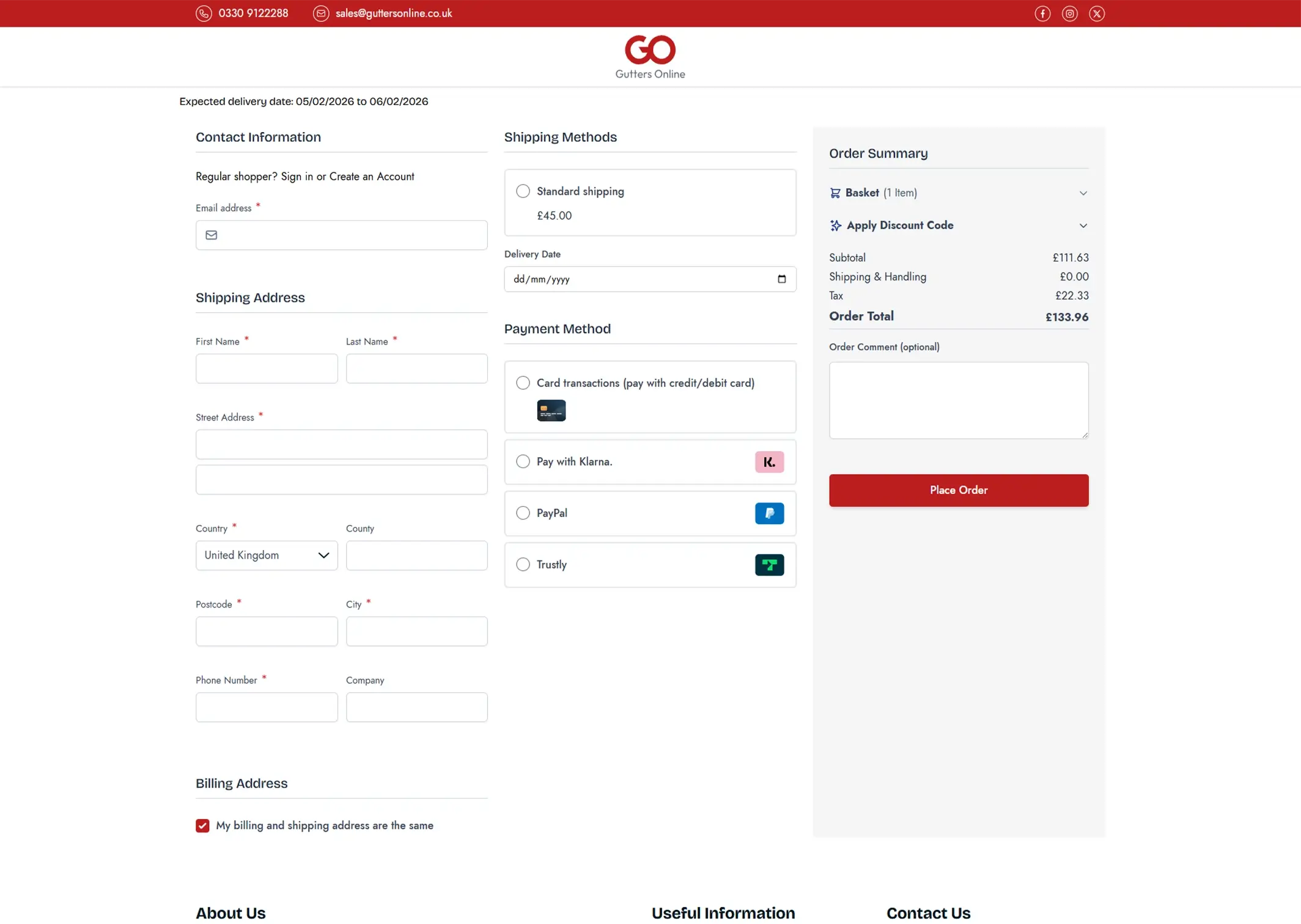Open the Facebook page icon
This screenshot has width=1301, height=924.
[x=1042, y=13]
